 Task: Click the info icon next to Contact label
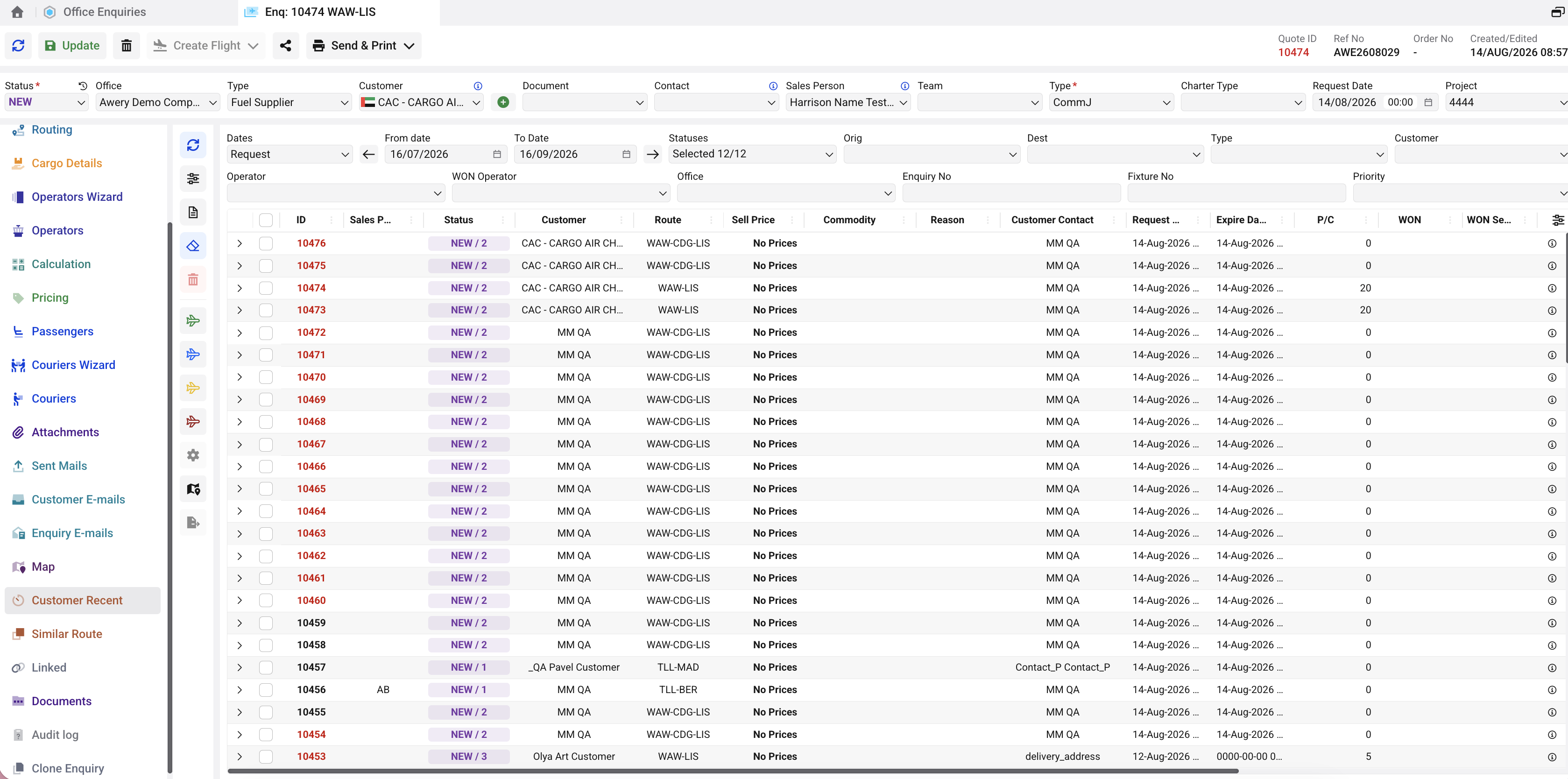click(x=773, y=86)
